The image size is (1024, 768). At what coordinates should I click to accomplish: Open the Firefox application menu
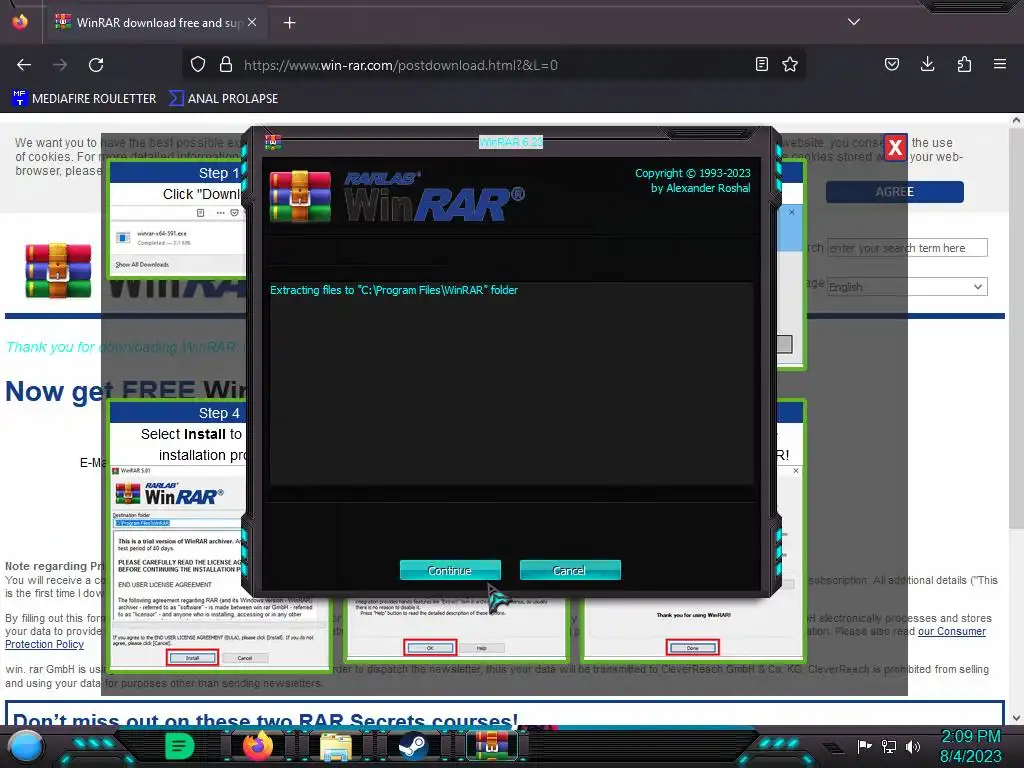click(x=1000, y=64)
